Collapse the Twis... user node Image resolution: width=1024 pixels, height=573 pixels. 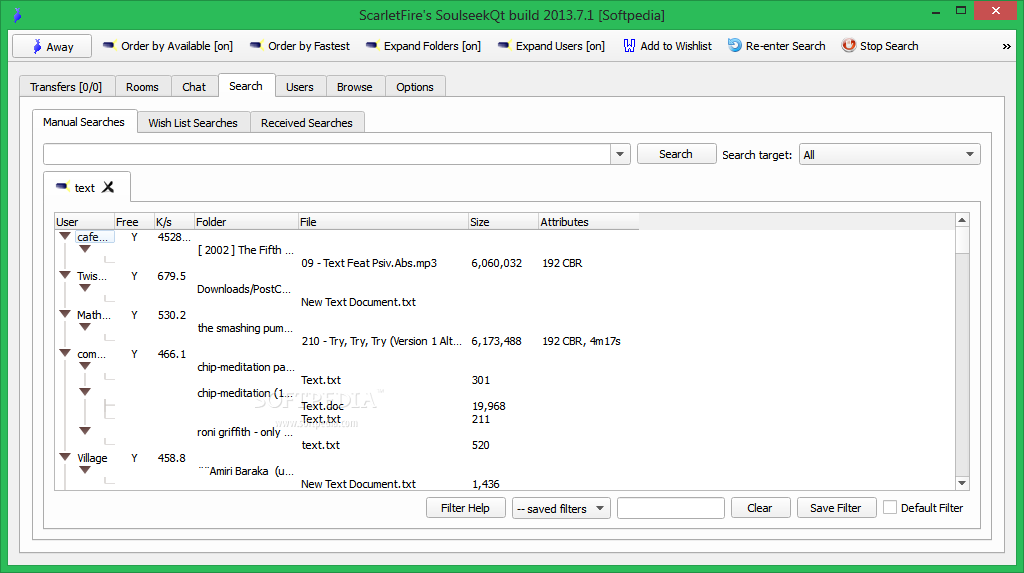tap(65, 275)
